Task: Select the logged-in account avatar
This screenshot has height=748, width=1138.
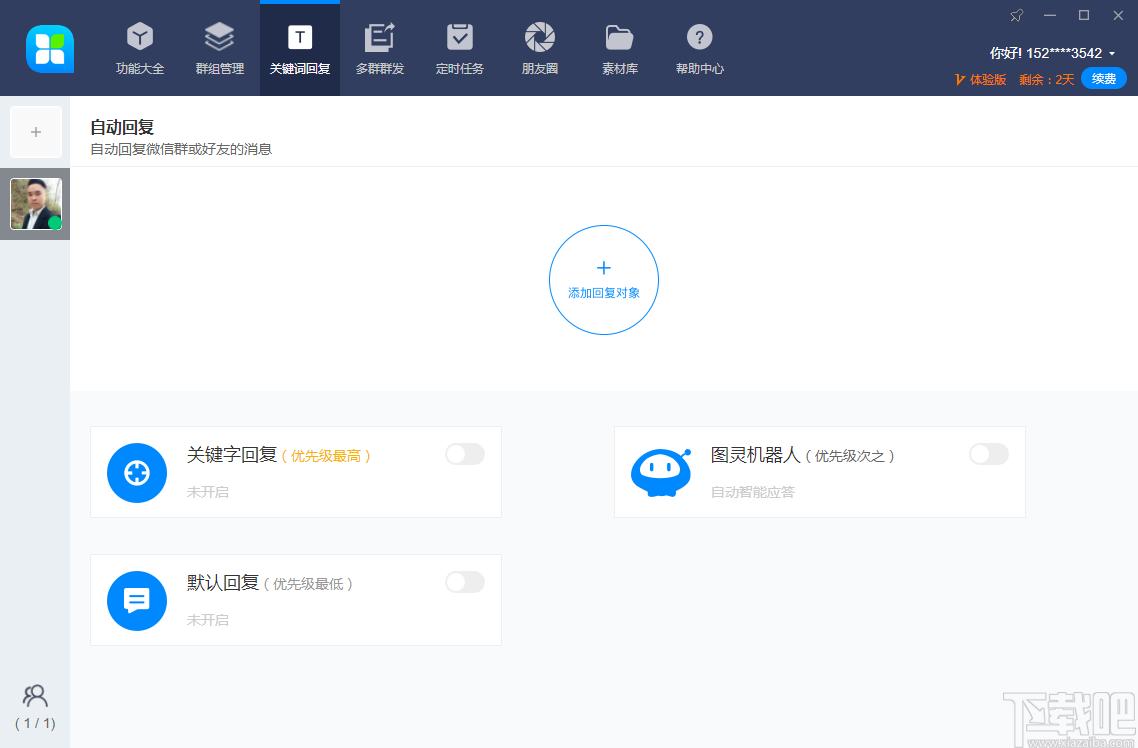Action: click(x=36, y=204)
